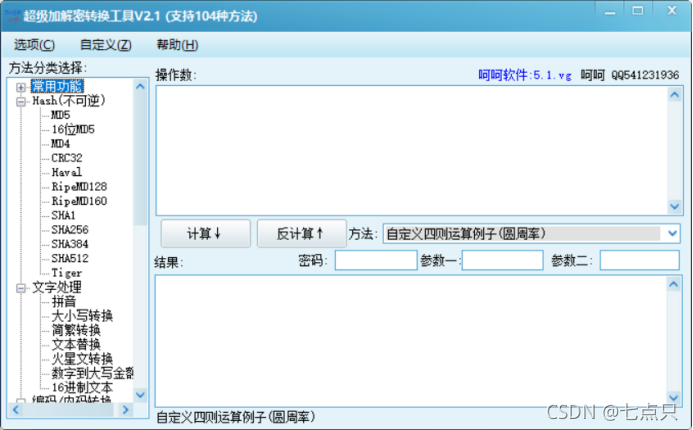The height and width of the screenshot is (430, 693).
Task: Pick SHA1 from the Hash list
Action: tap(63, 215)
